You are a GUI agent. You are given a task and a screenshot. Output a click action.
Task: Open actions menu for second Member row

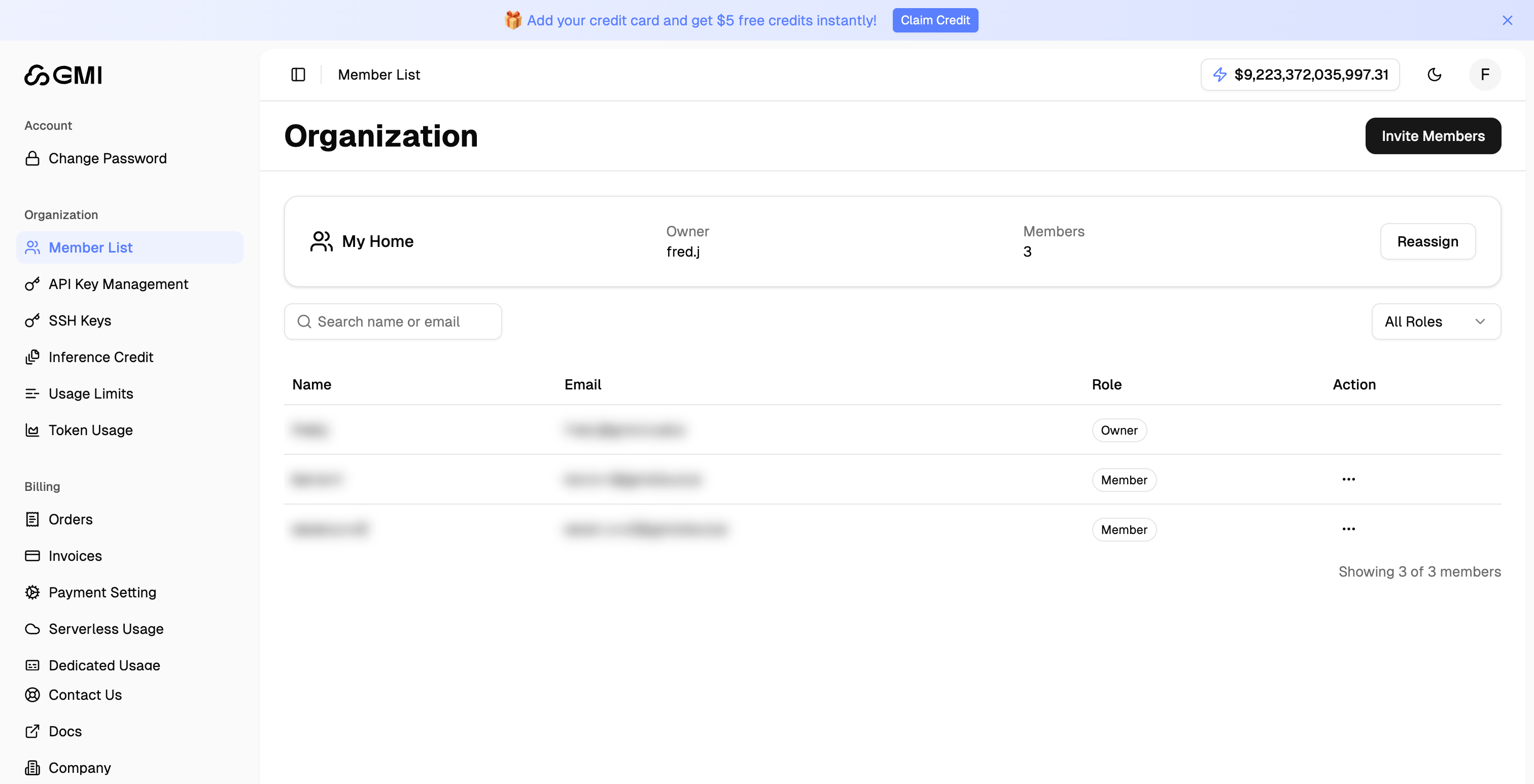[x=1349, y=479]
